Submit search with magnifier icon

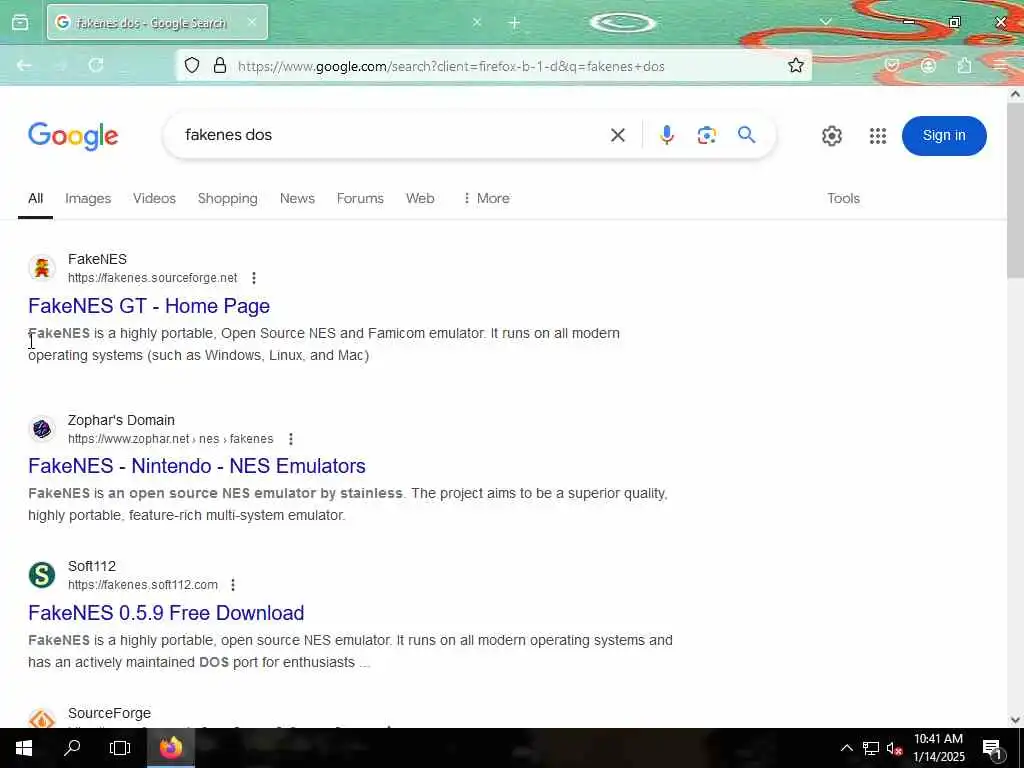[746, 135]
